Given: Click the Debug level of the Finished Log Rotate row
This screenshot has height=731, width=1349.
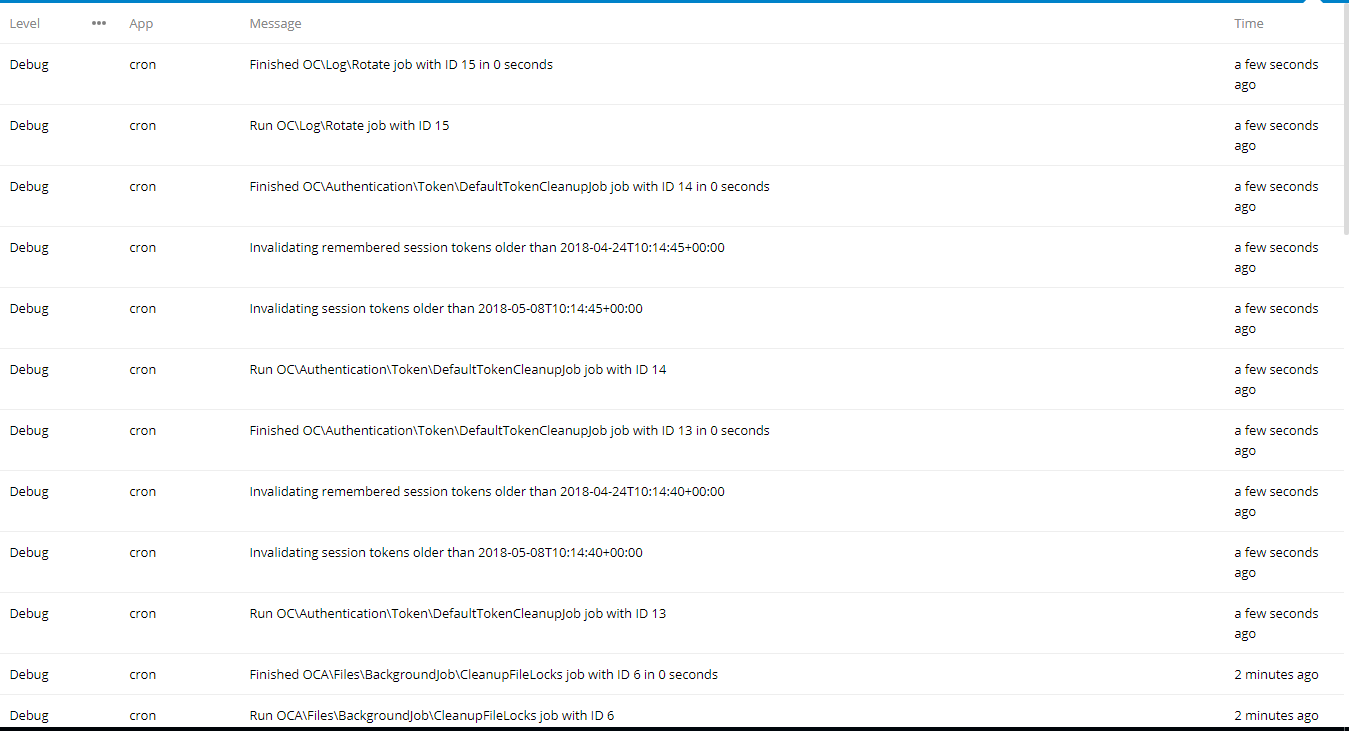Looking at the screenshot, I should (x=29, y=65).
